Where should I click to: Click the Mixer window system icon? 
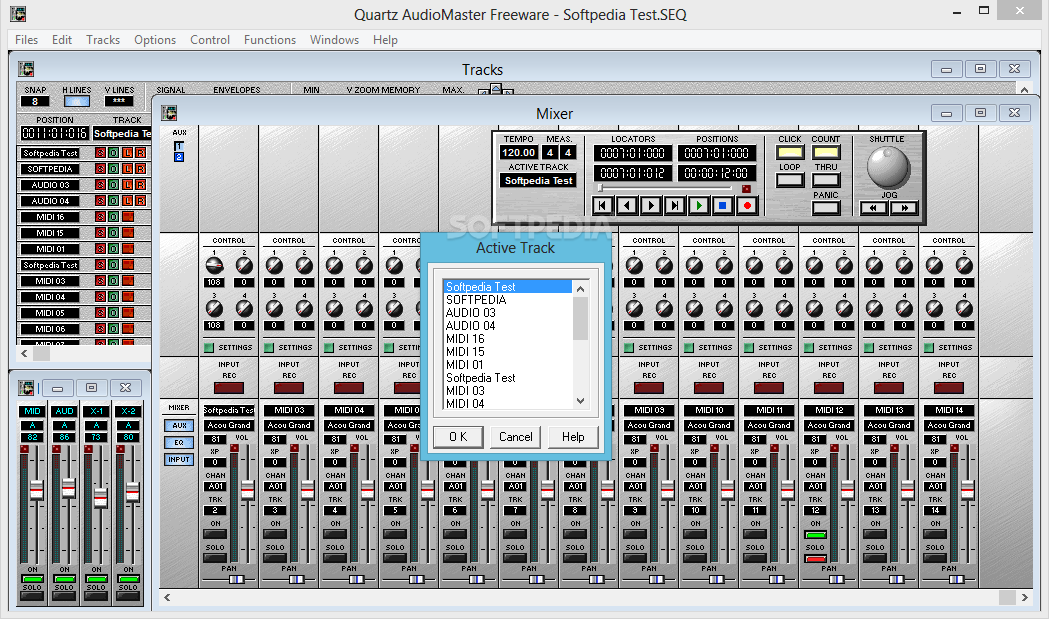[169, 113]
